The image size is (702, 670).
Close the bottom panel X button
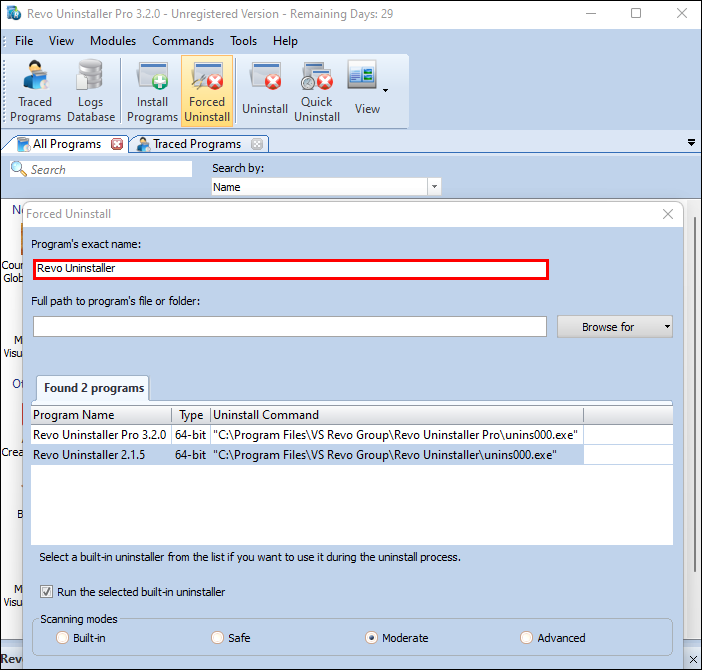click(693, 659)
